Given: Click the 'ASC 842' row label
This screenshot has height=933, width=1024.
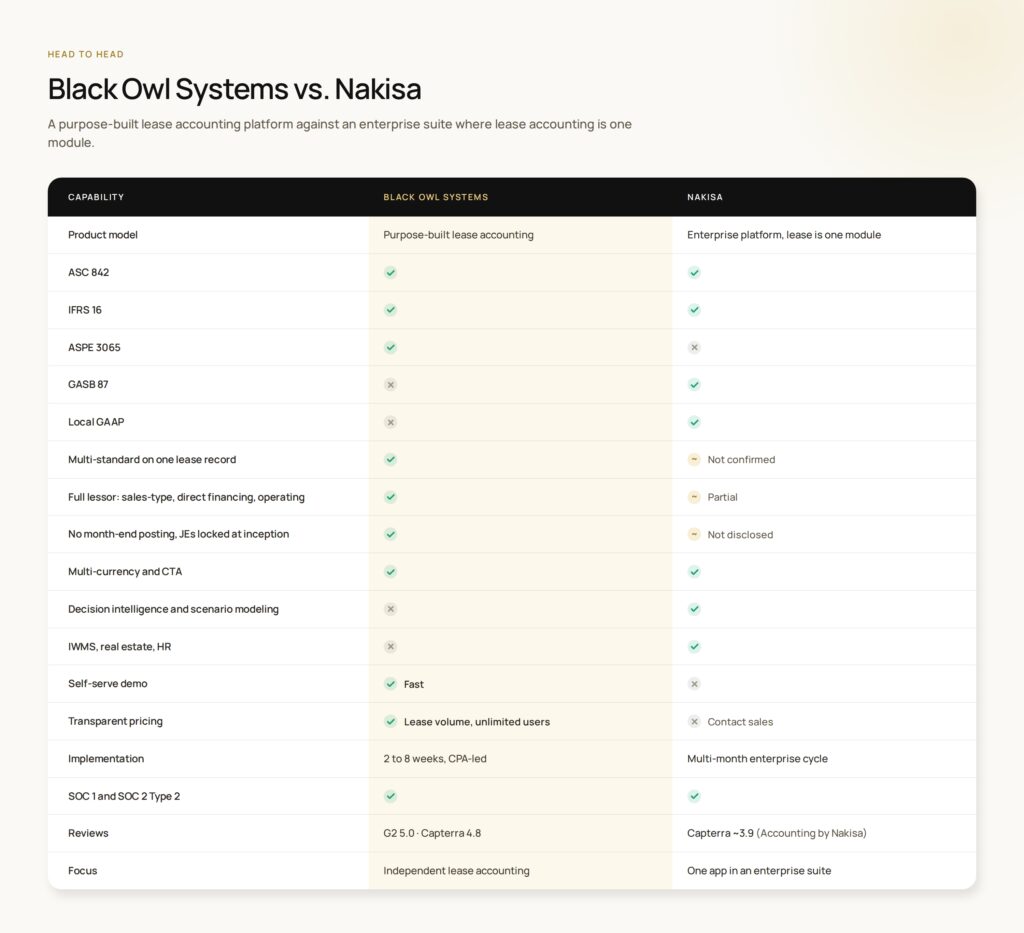Looking at the screenshot, I should [x=88, y=272].
